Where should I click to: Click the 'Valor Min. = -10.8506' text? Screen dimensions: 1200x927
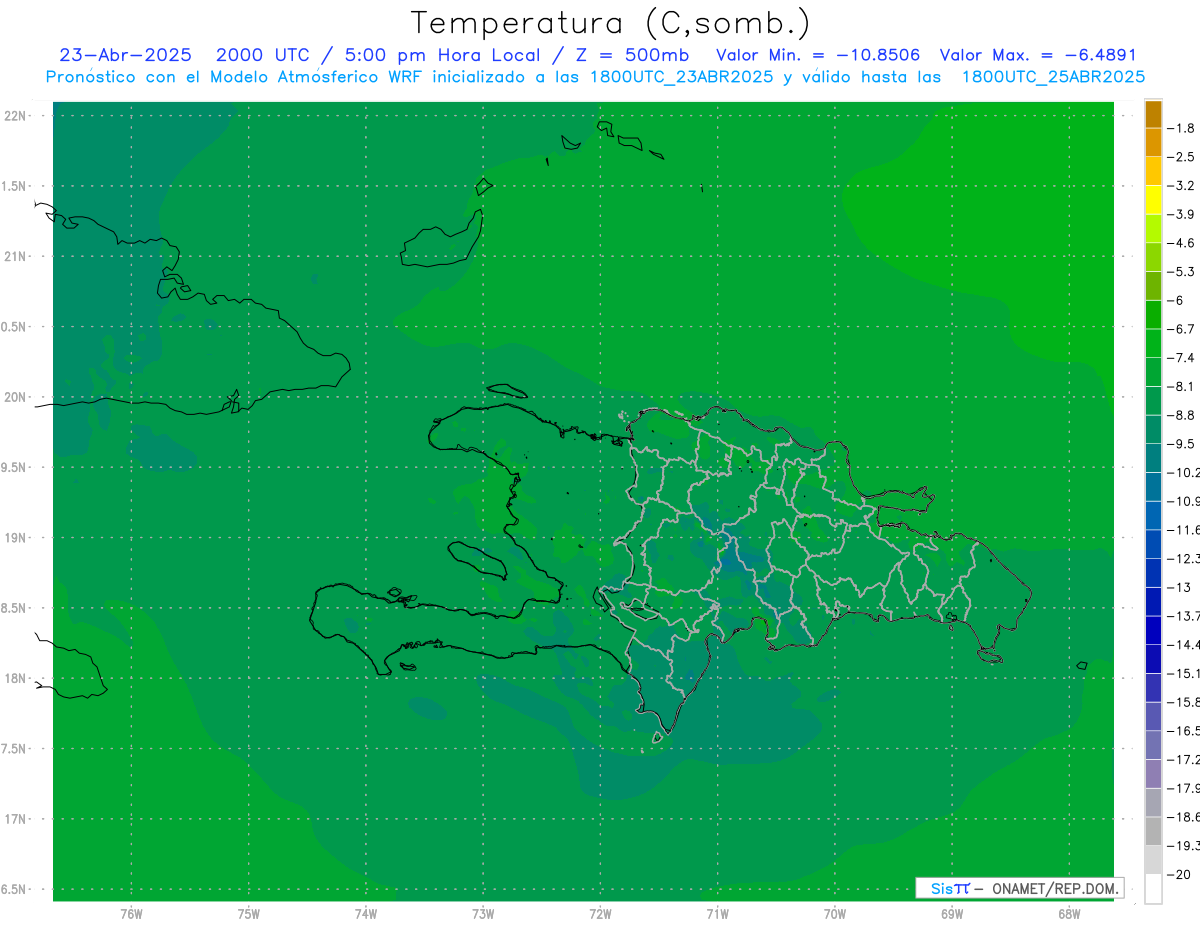pos(818,55)
